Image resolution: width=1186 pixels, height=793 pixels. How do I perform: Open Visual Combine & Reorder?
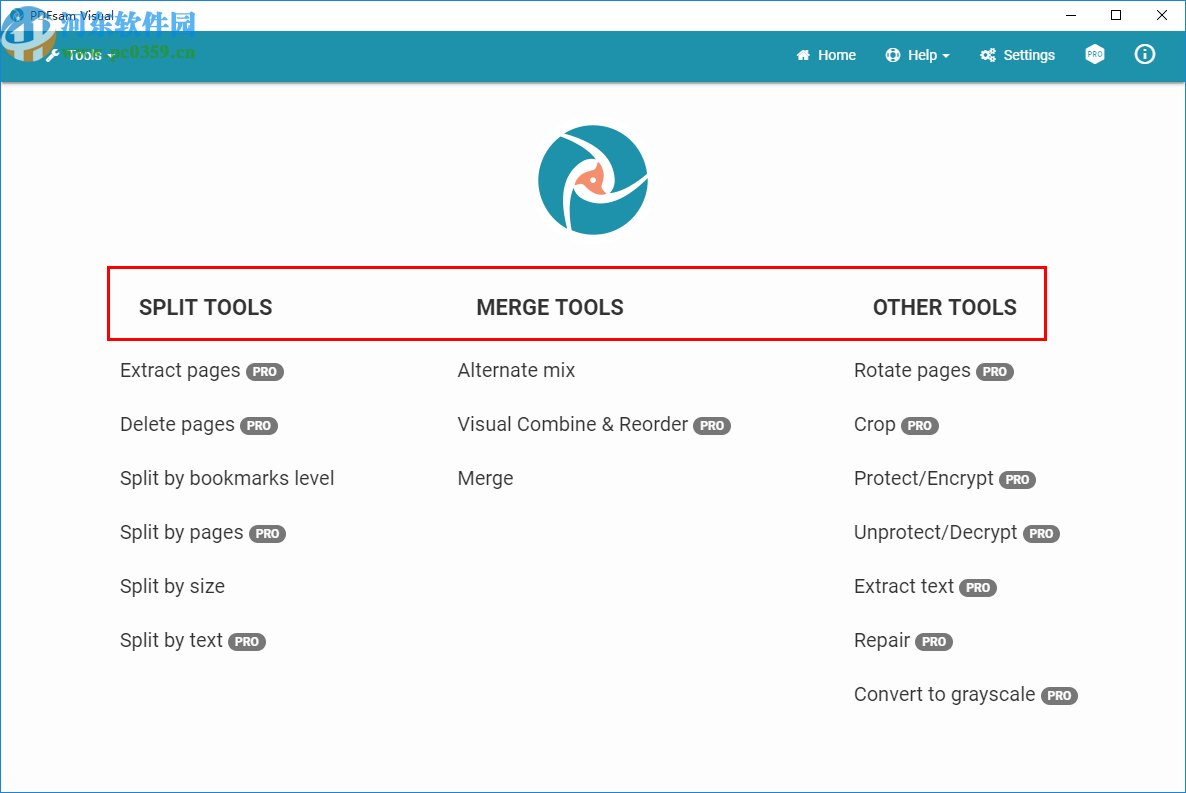tap(573, 424)
